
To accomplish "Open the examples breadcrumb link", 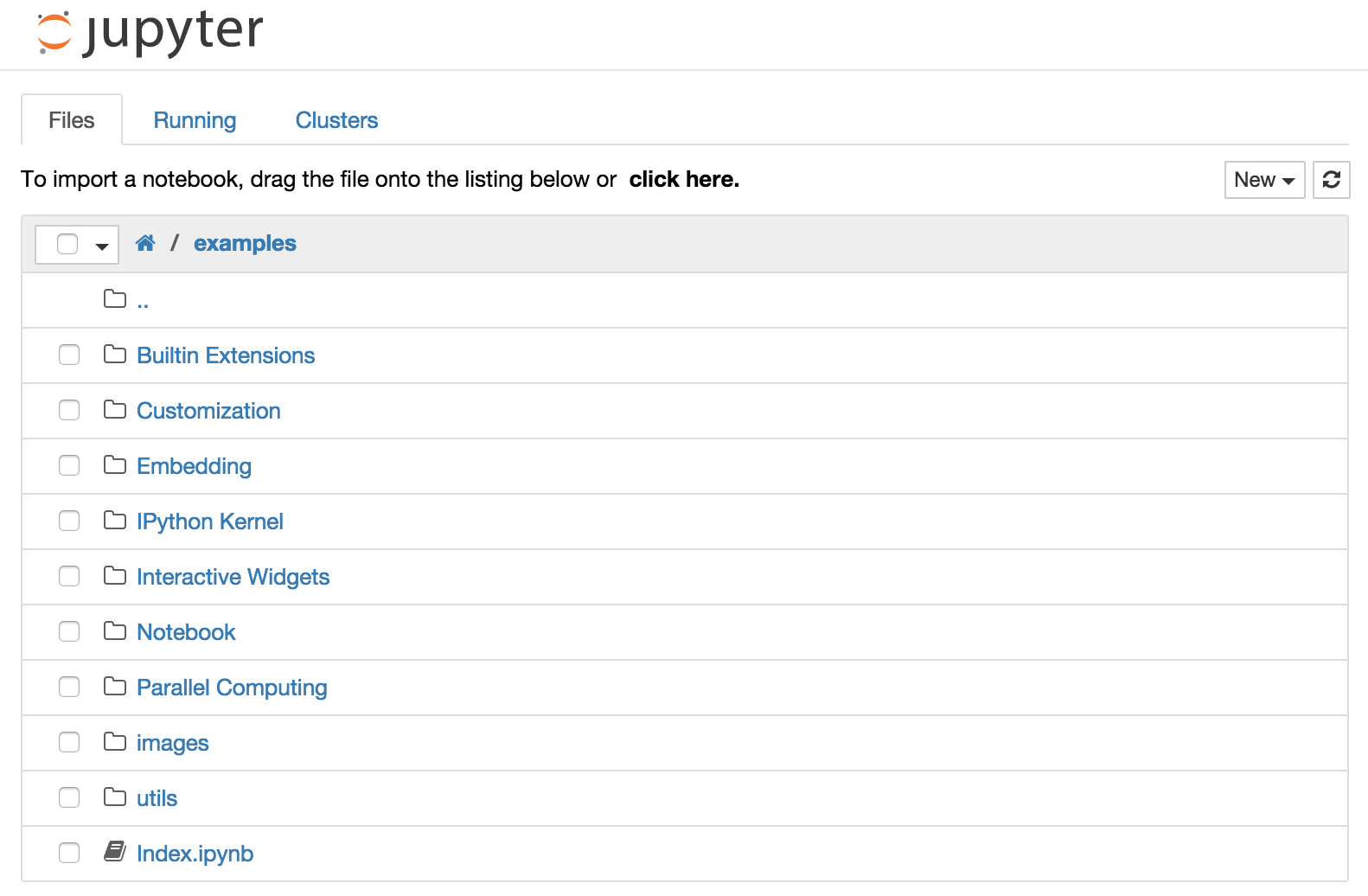I will point(245,243).
